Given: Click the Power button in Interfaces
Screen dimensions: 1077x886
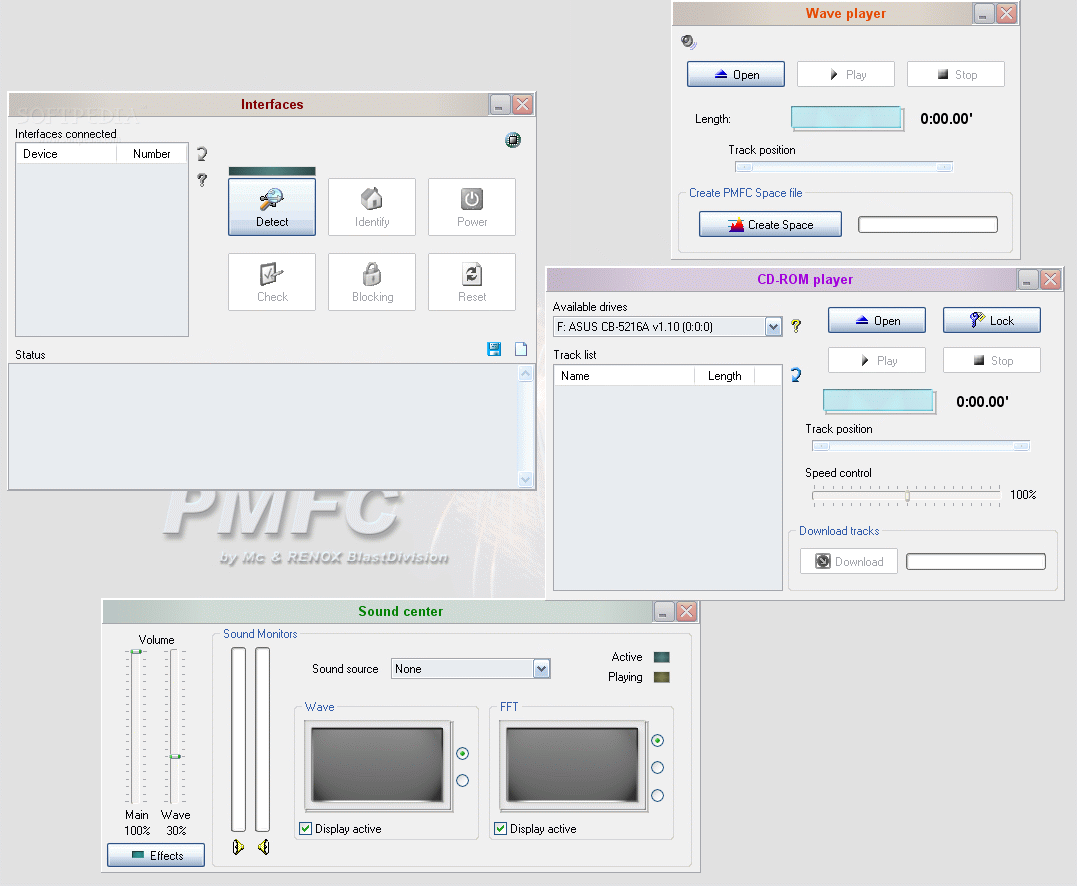Looking at the screenshot, I should coord(472,207).
